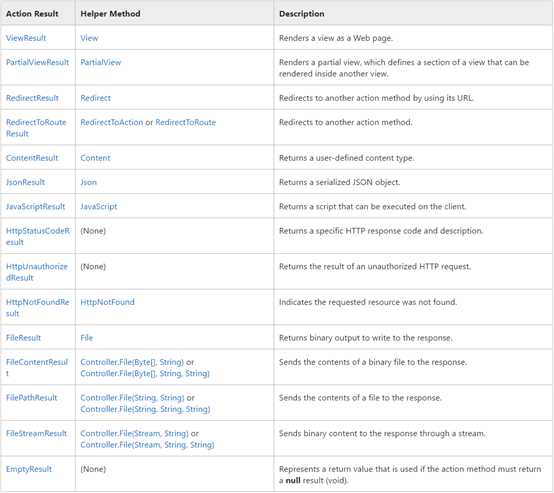This screenshot has height=493, width=554.
Task: Open the EmptyResult link
Action: [x=29, y=469]
